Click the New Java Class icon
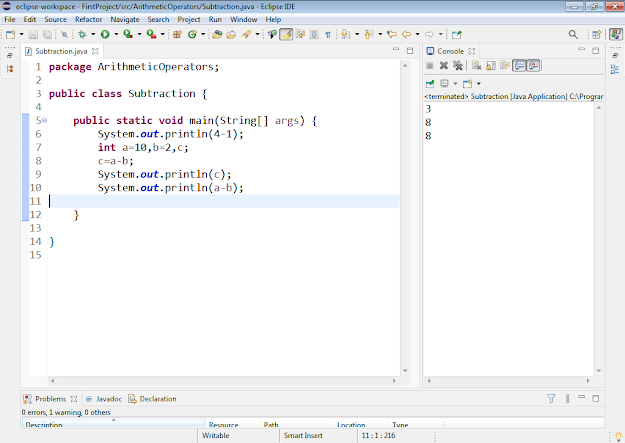Viewport: 625px width, 443px height. (x=193, y=35)
